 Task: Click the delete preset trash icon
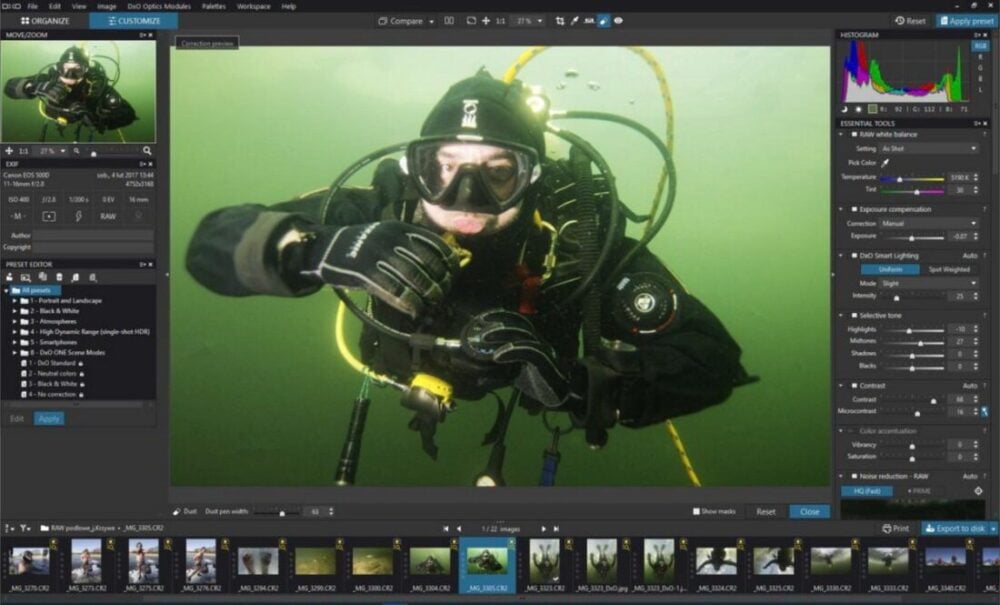point(59,277)
